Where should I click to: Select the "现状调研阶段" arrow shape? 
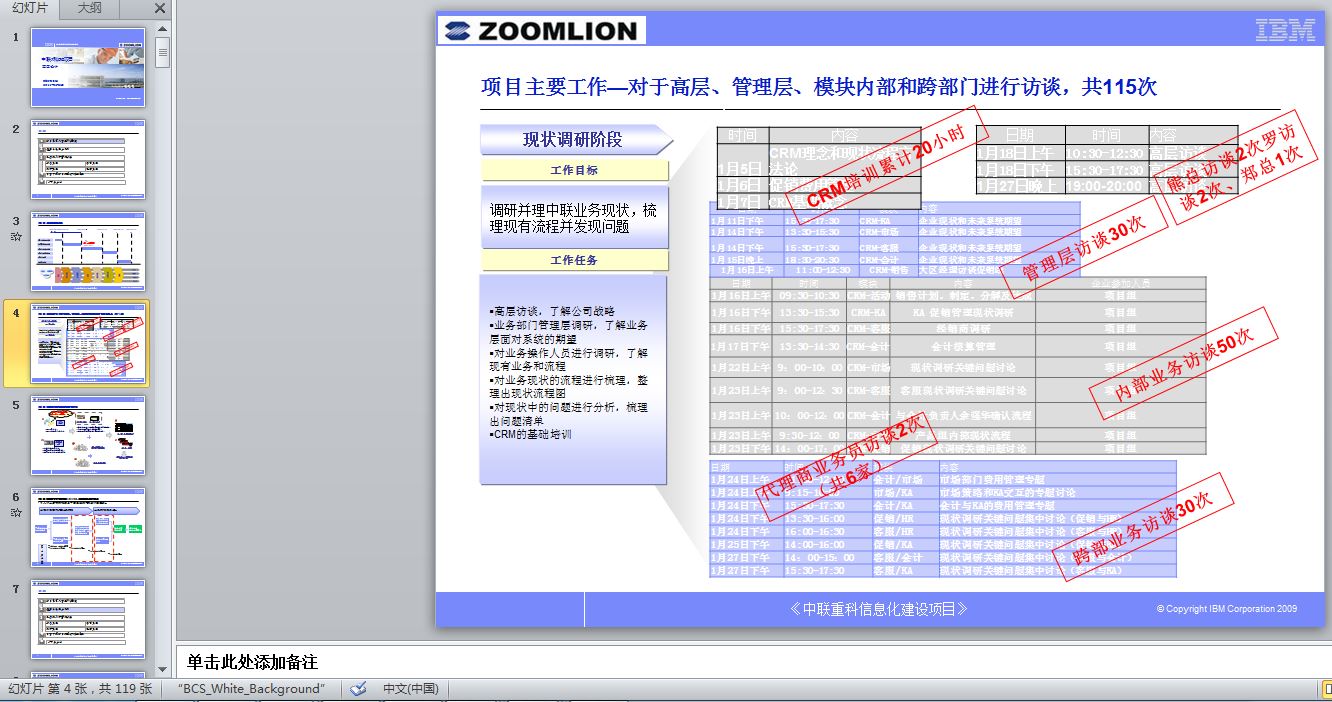click(575, 139)
